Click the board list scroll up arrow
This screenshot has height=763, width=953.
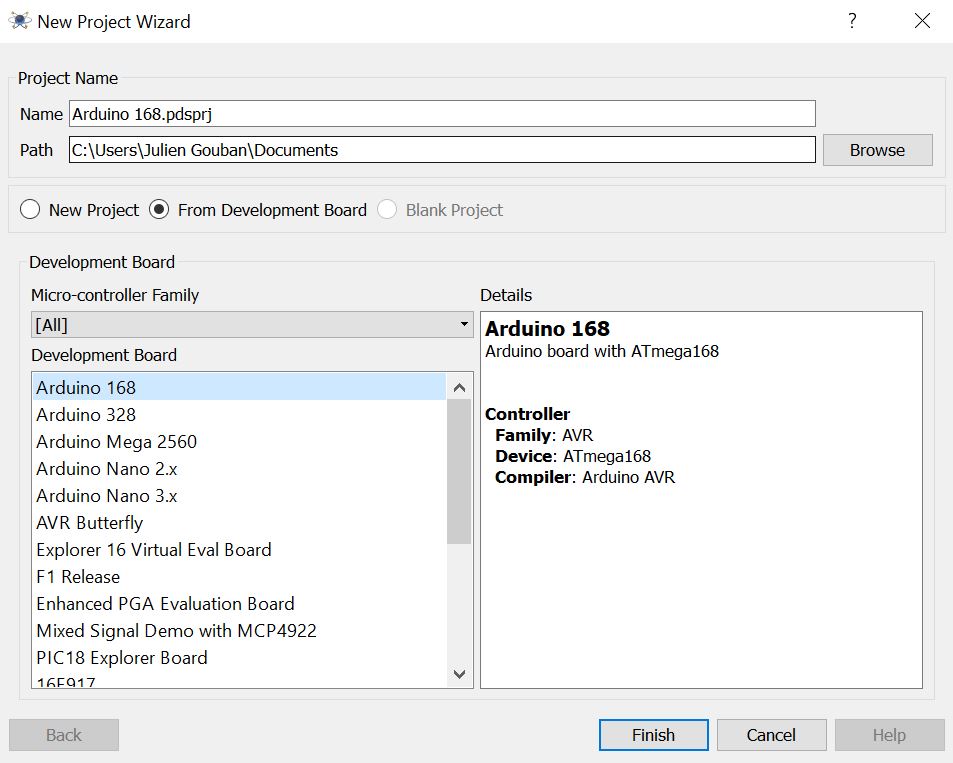point(459,388)
